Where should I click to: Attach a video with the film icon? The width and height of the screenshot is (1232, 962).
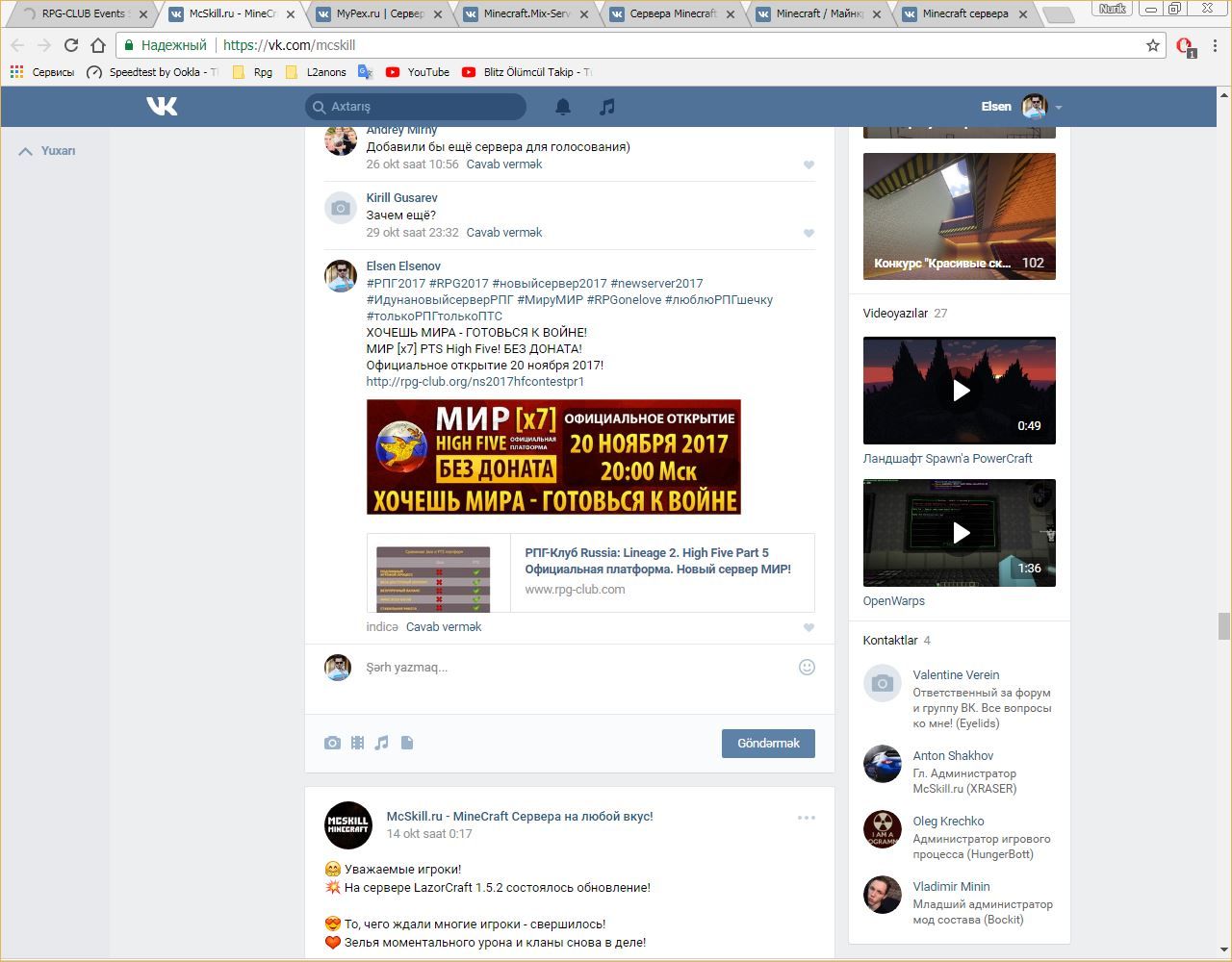pyautogui.click(x=357, y=743)
